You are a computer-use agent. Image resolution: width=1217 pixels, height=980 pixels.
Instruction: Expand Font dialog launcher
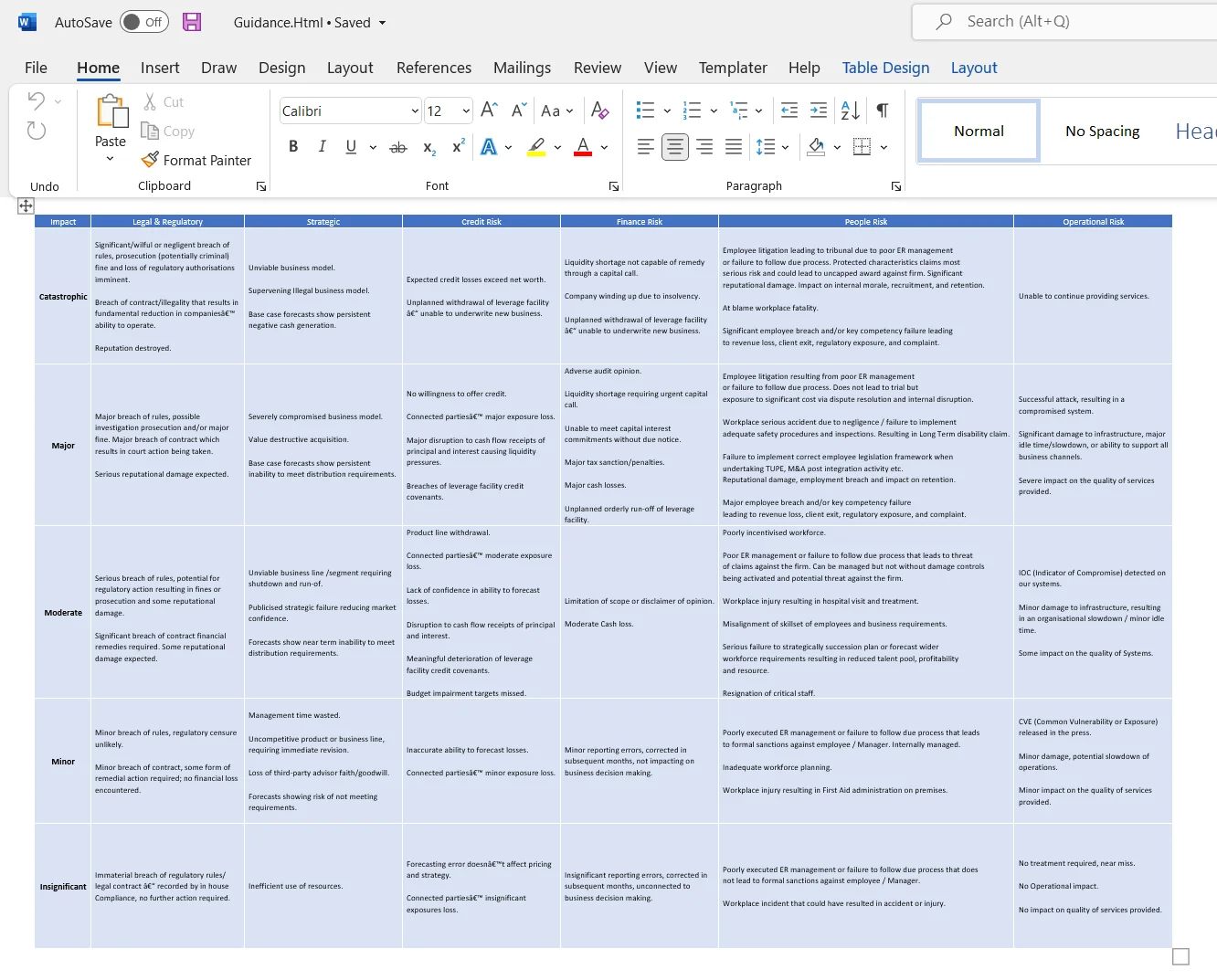click(614, 186)
